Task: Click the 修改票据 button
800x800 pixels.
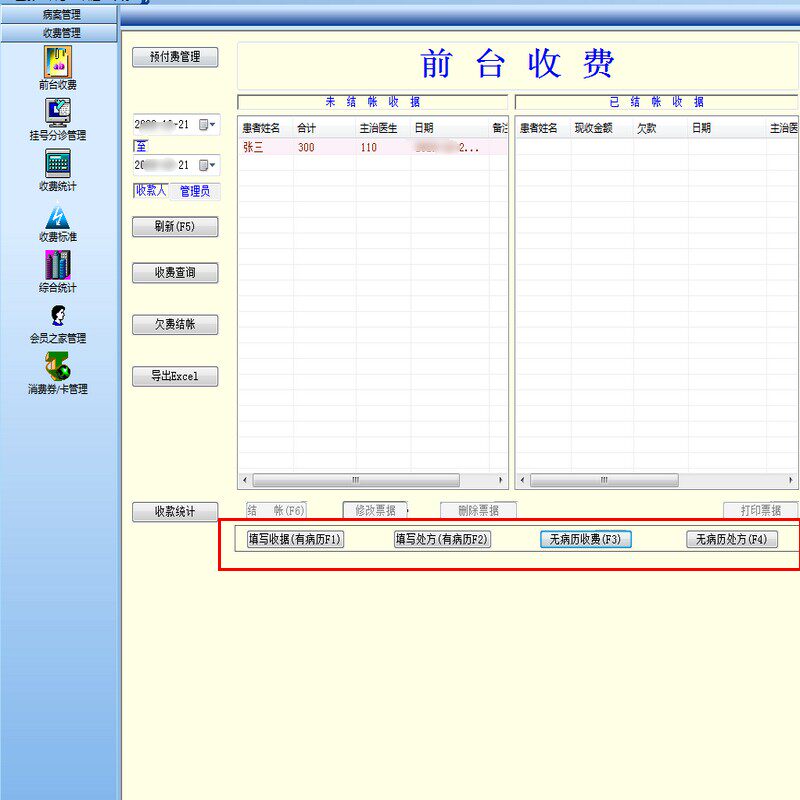Action: (x=375, y=510)
